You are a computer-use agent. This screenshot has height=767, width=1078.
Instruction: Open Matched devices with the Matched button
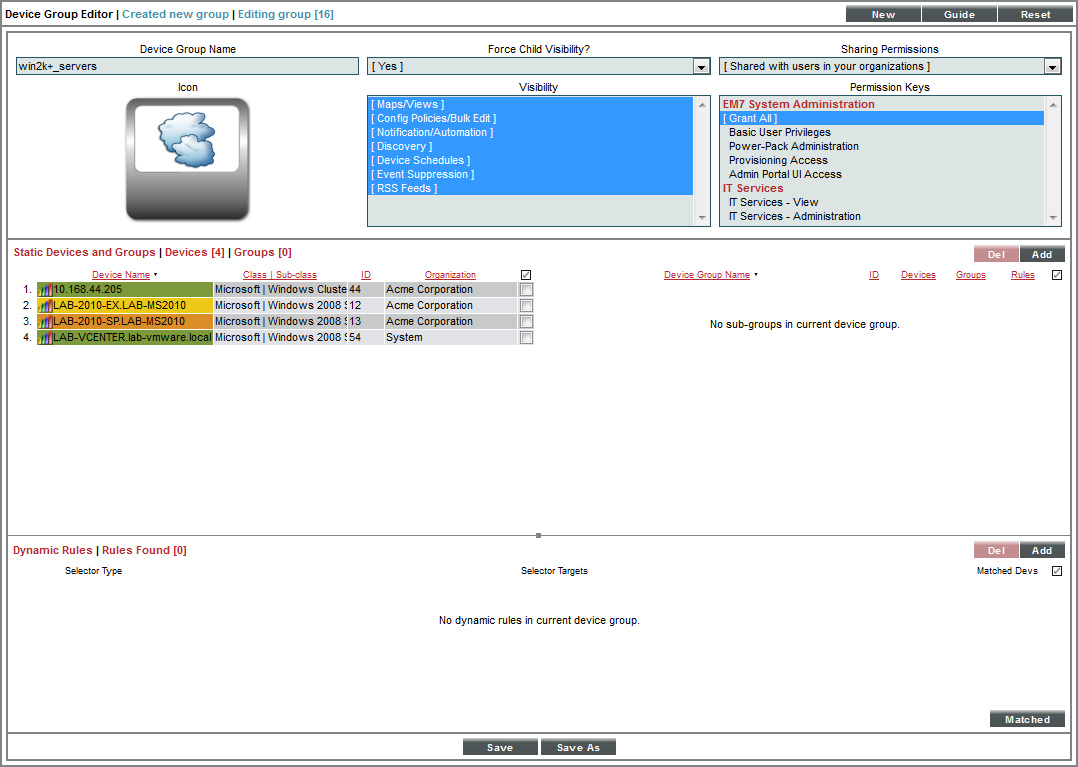1026,718
